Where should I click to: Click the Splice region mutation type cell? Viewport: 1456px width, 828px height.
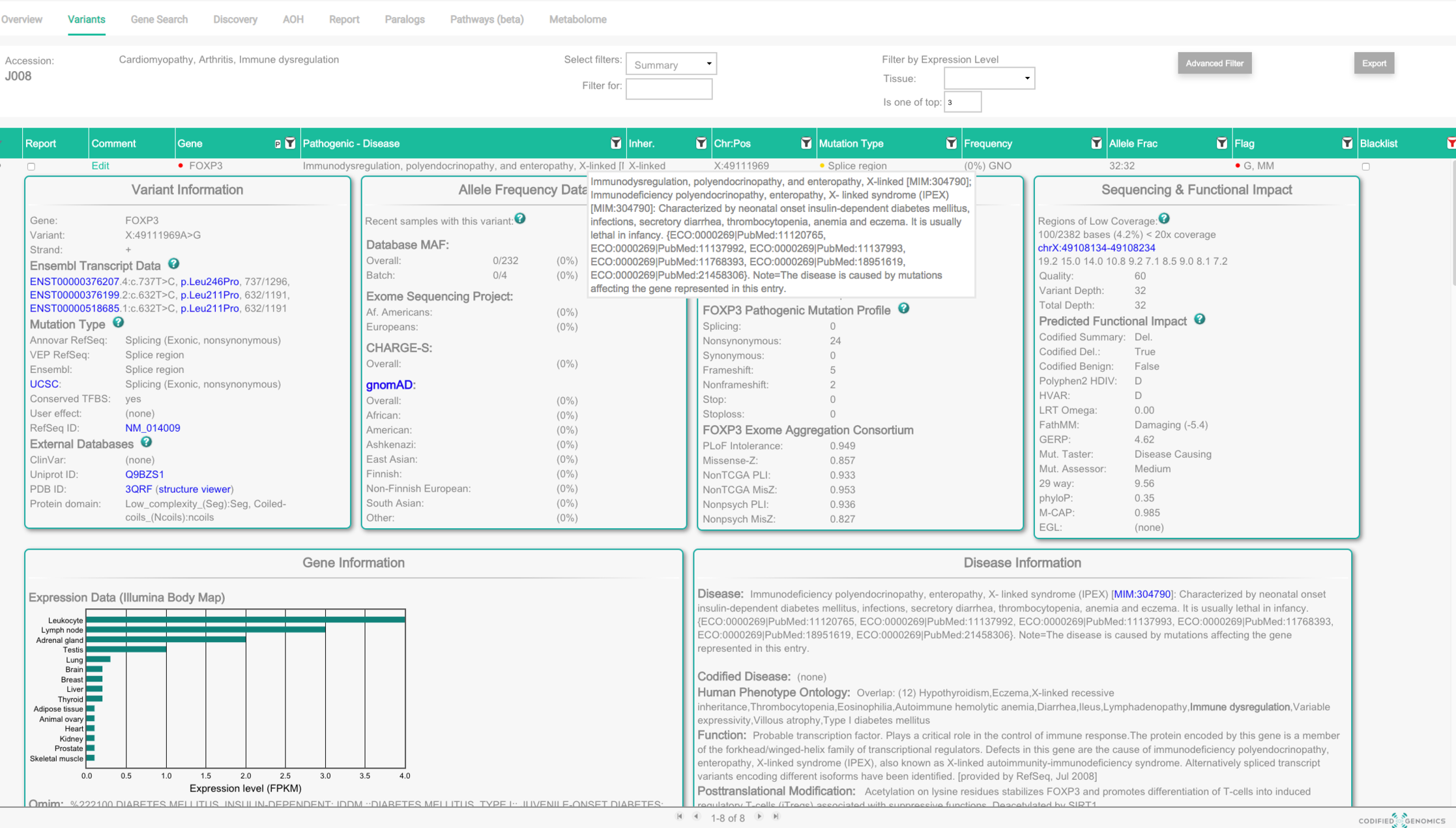(857, 166)
